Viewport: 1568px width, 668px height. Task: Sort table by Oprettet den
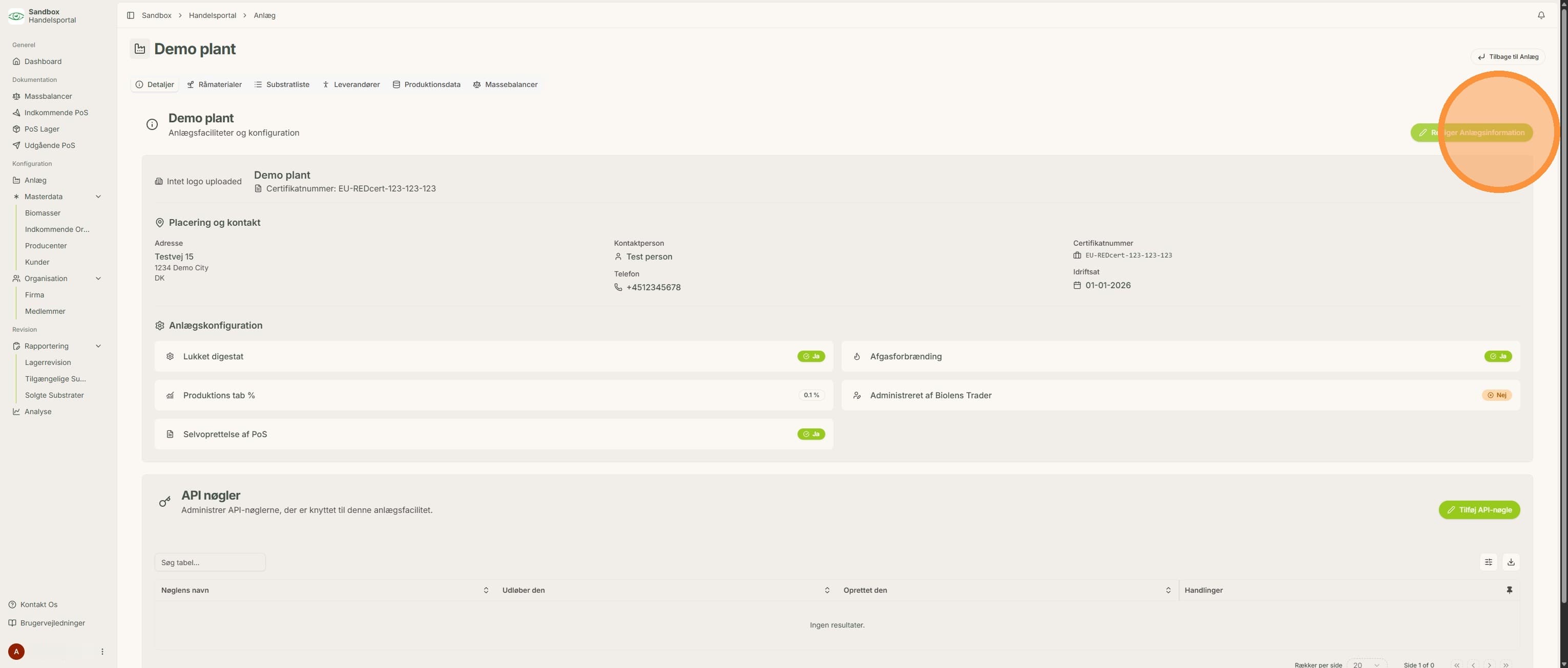click(x=1167, y=590)
